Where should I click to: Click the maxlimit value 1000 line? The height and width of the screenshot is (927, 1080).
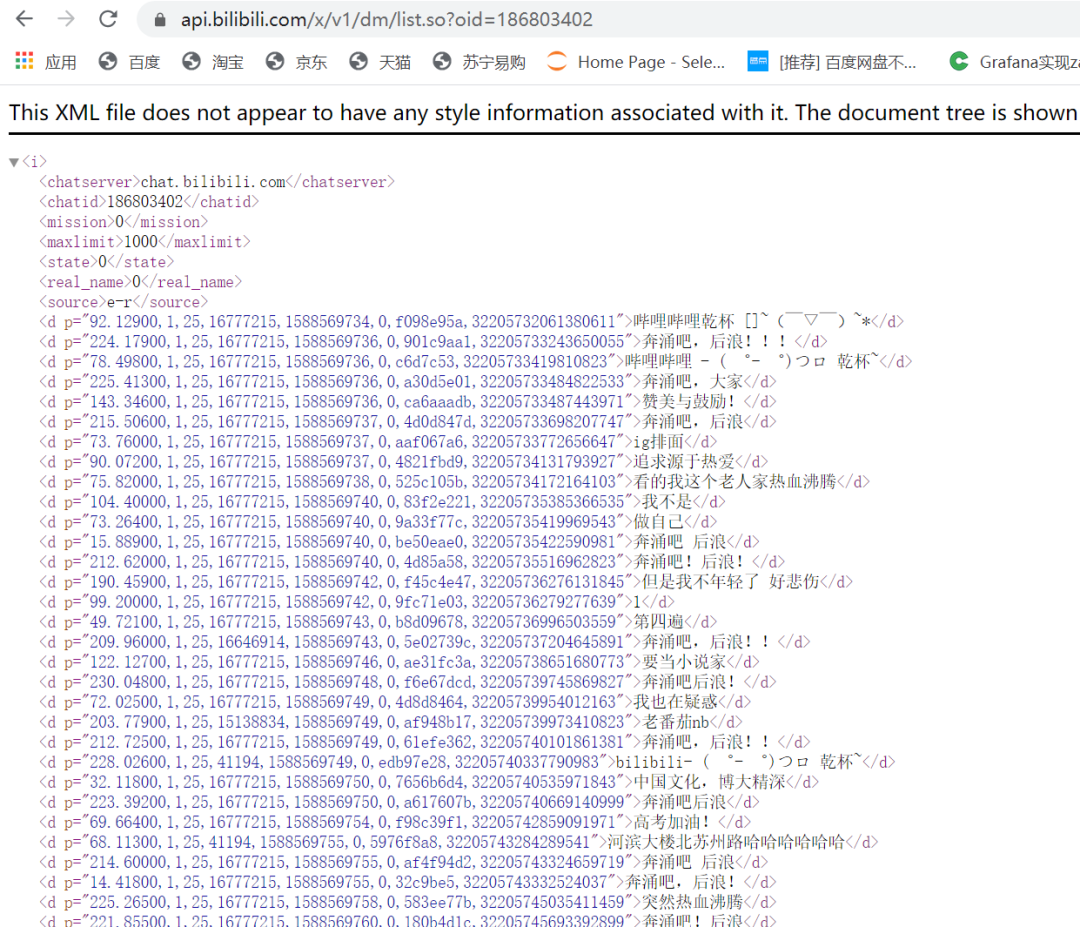[x=145, y=242]
